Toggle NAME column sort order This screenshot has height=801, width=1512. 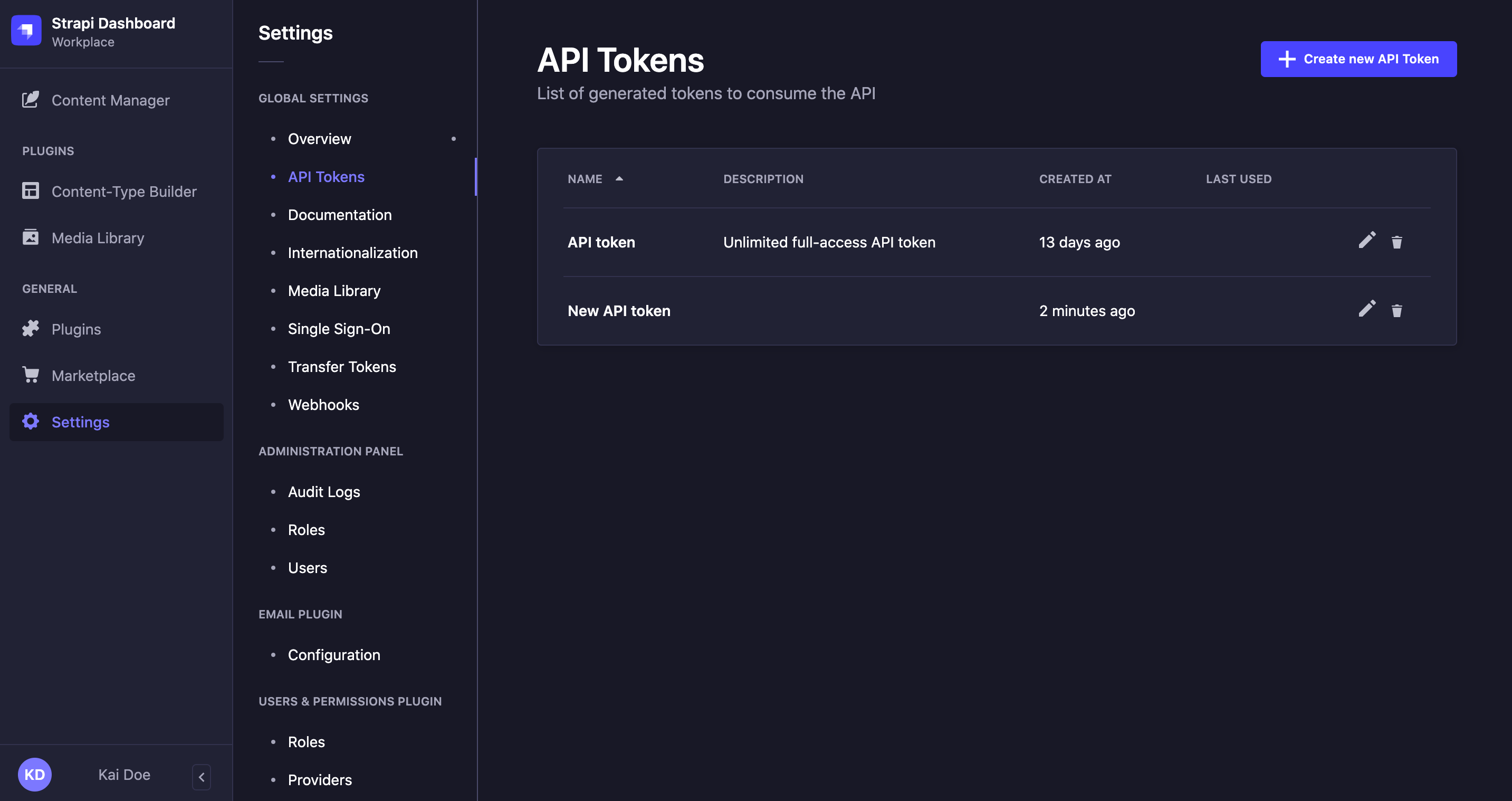[x=620, y=178]
